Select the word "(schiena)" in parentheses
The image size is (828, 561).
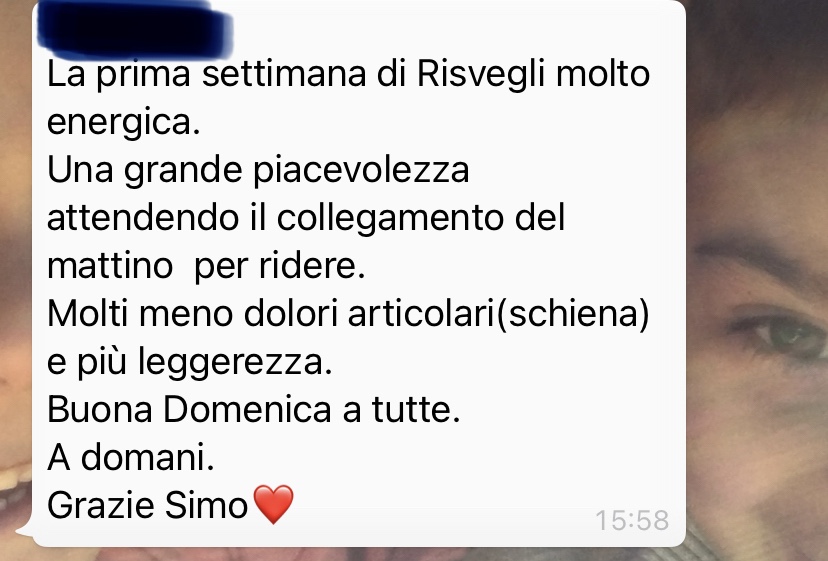pos(573,314)
